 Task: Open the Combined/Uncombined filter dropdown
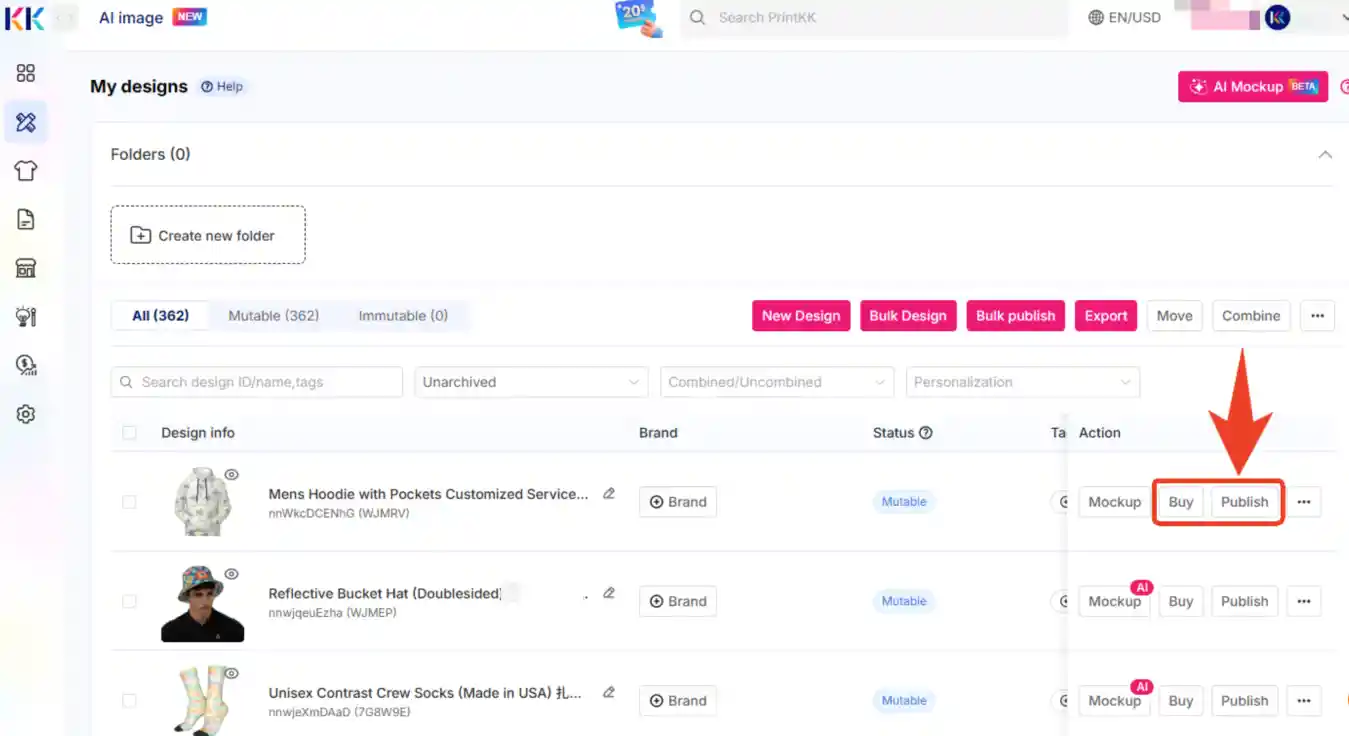(x=777, y=382)
